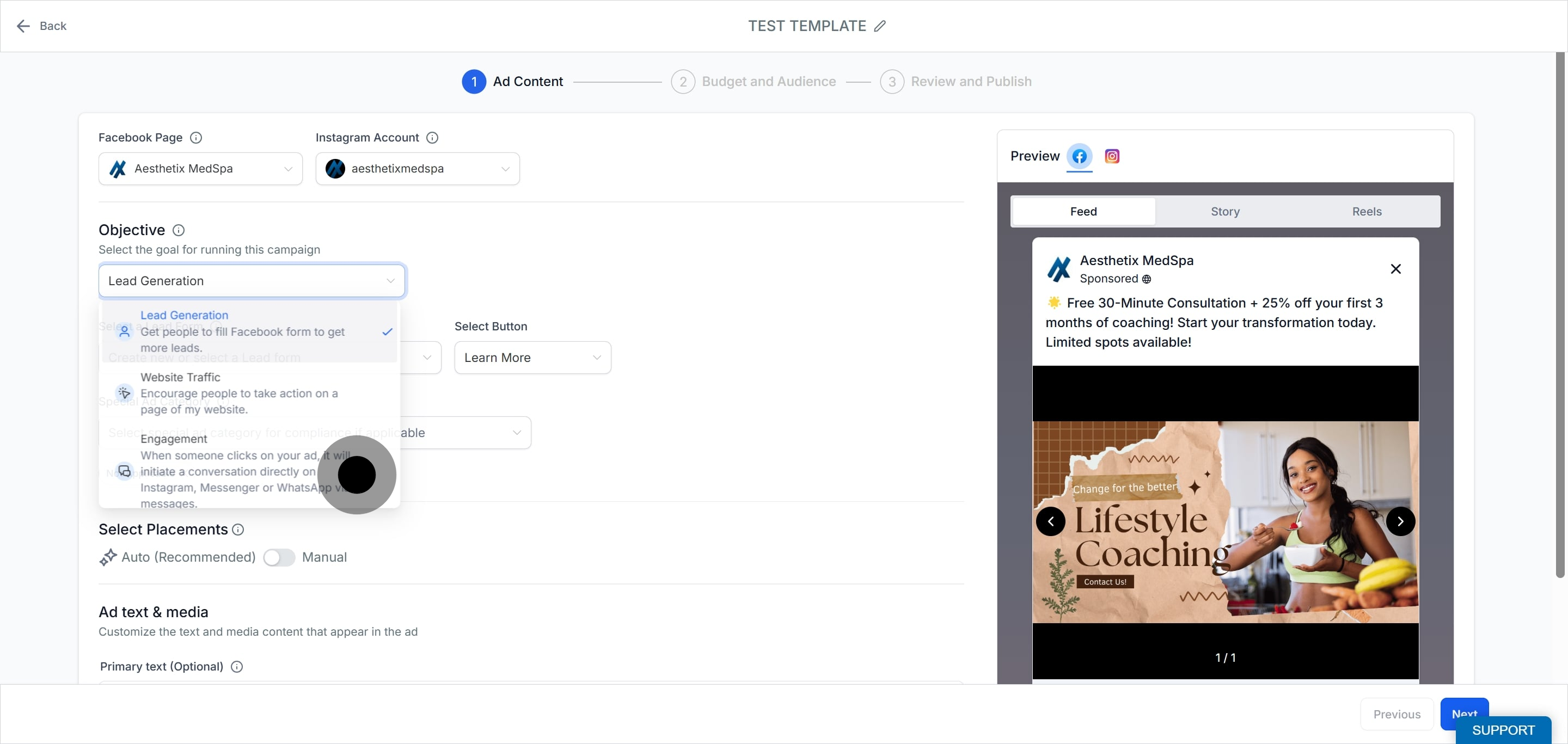Screen dimensions: 1568x744
Task: Click the Back link
Action: tap(41, 26)
